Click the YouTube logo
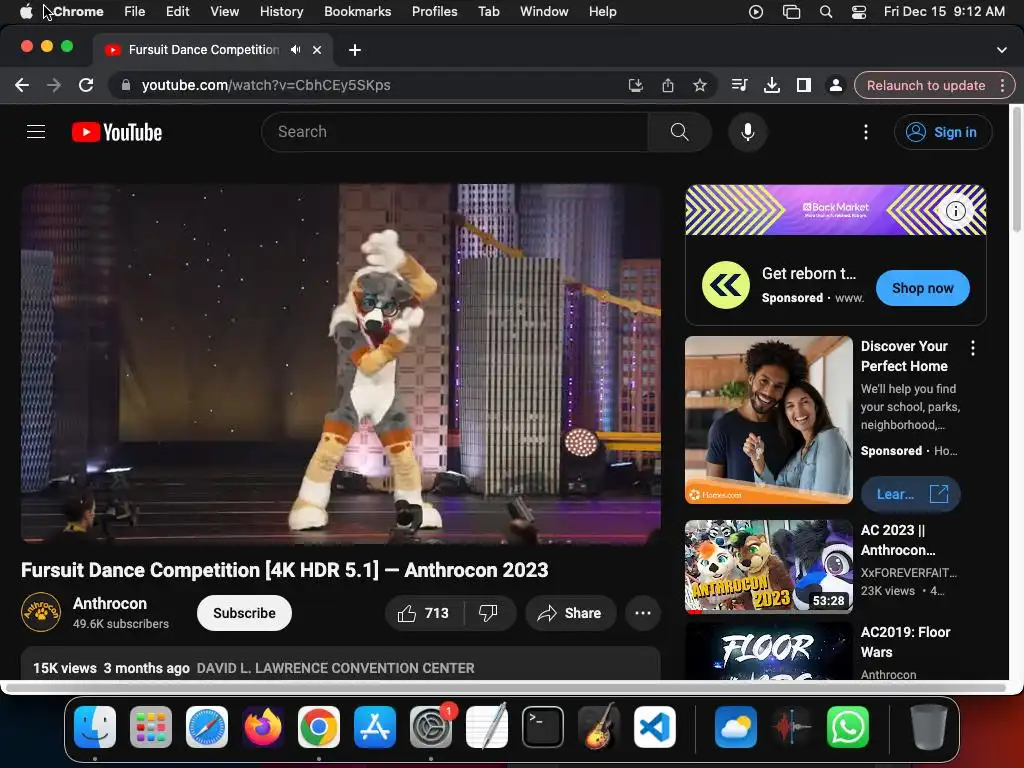Image resolution: width=1024 pixels, height=768 pixels. [117, 132]
